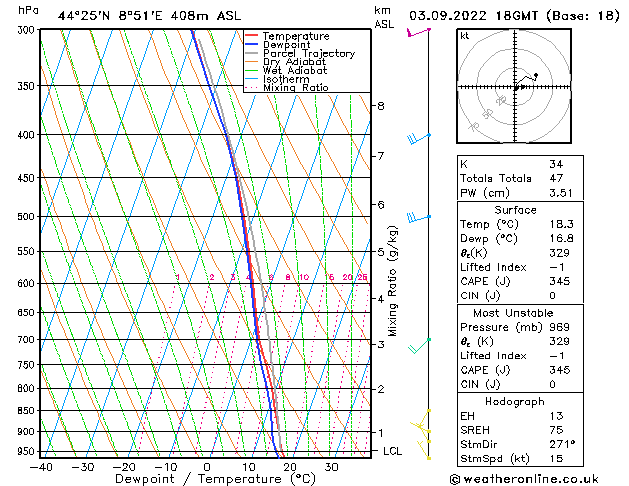Click the Surface CAPE (J) value 345
The image size is (629, 486).
pos(560,281)
